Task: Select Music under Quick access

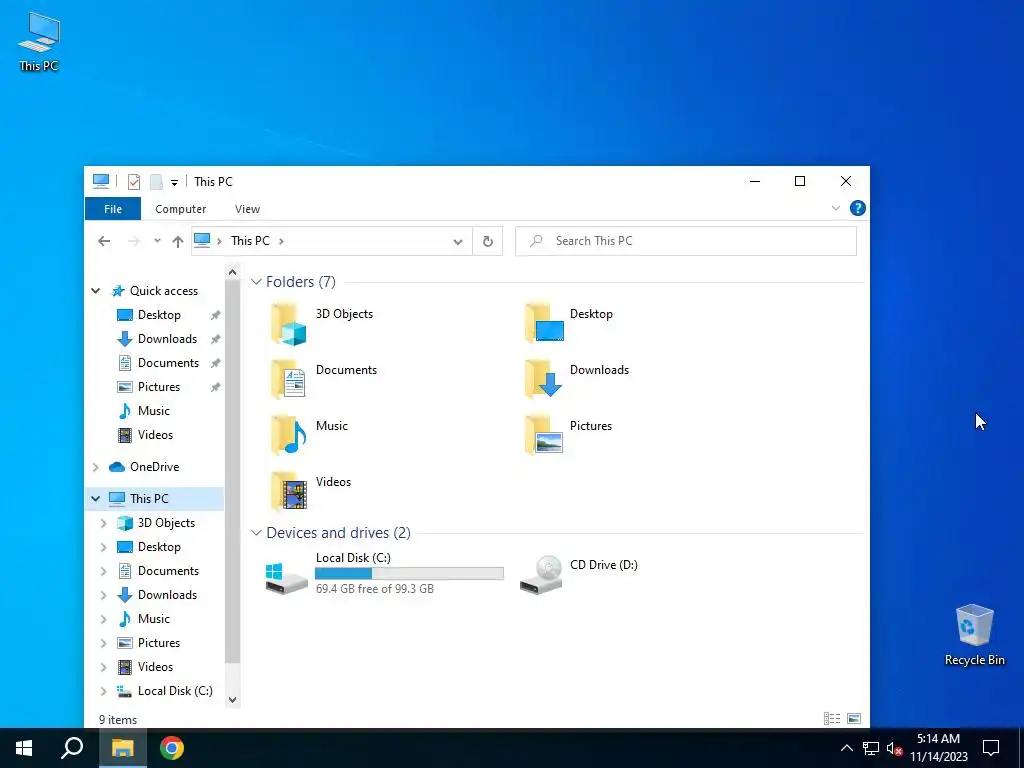Action: pyautogui.click(x=153, y=411)
